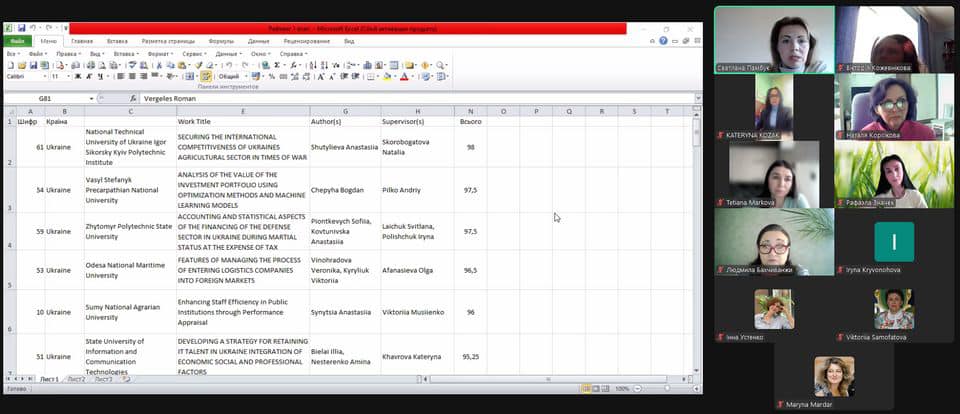Screen dimensions: 960x414
Task: Select column header G
Action: coord(345,111)
